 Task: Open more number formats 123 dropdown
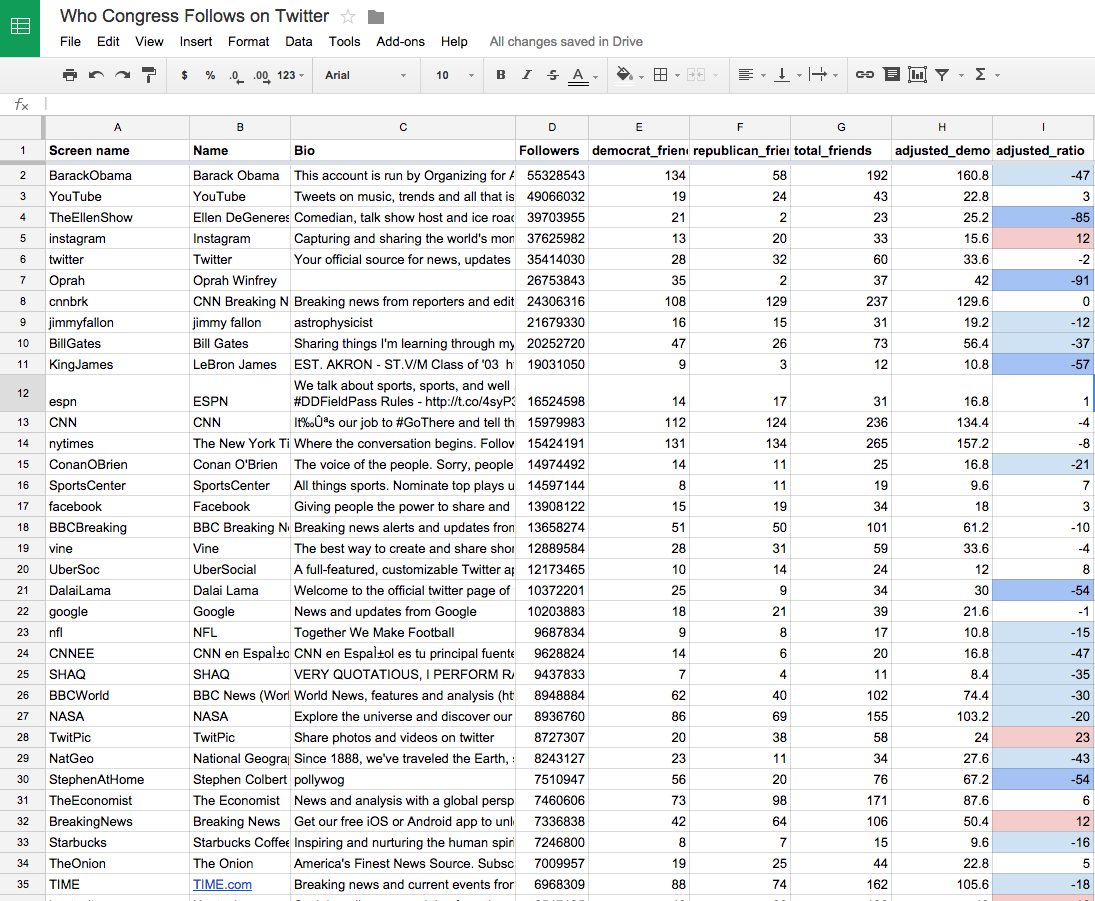[x=291, y=75]
